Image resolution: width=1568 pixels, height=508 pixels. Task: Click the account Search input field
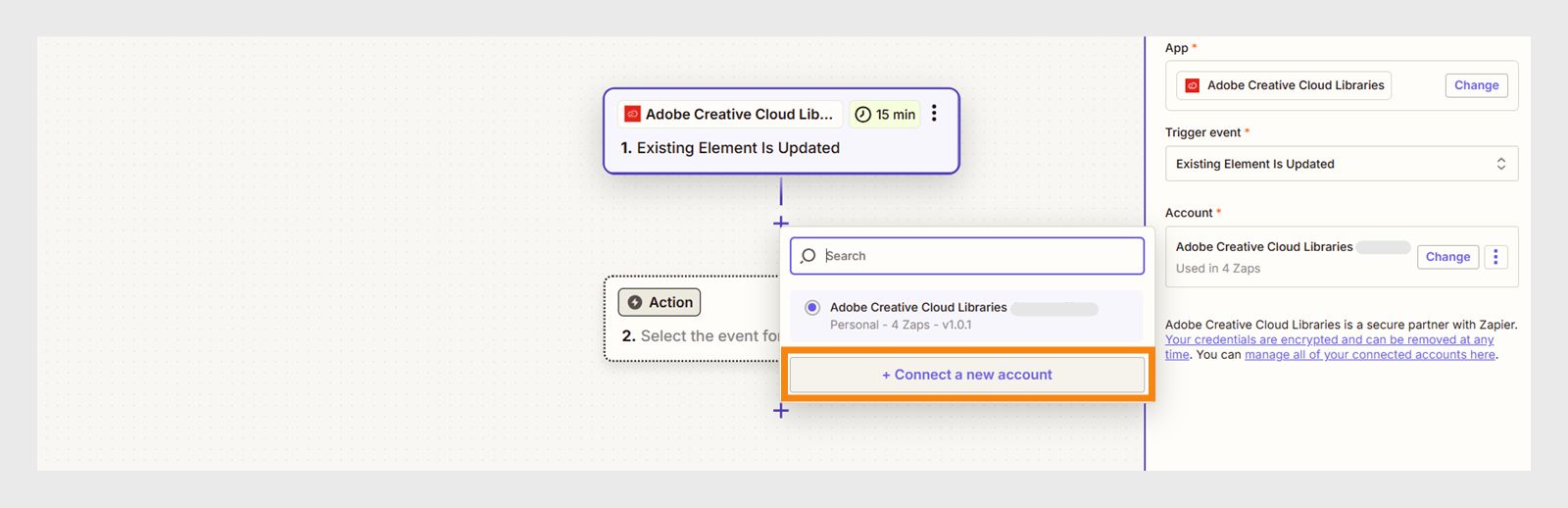click(x=967, y=256)
